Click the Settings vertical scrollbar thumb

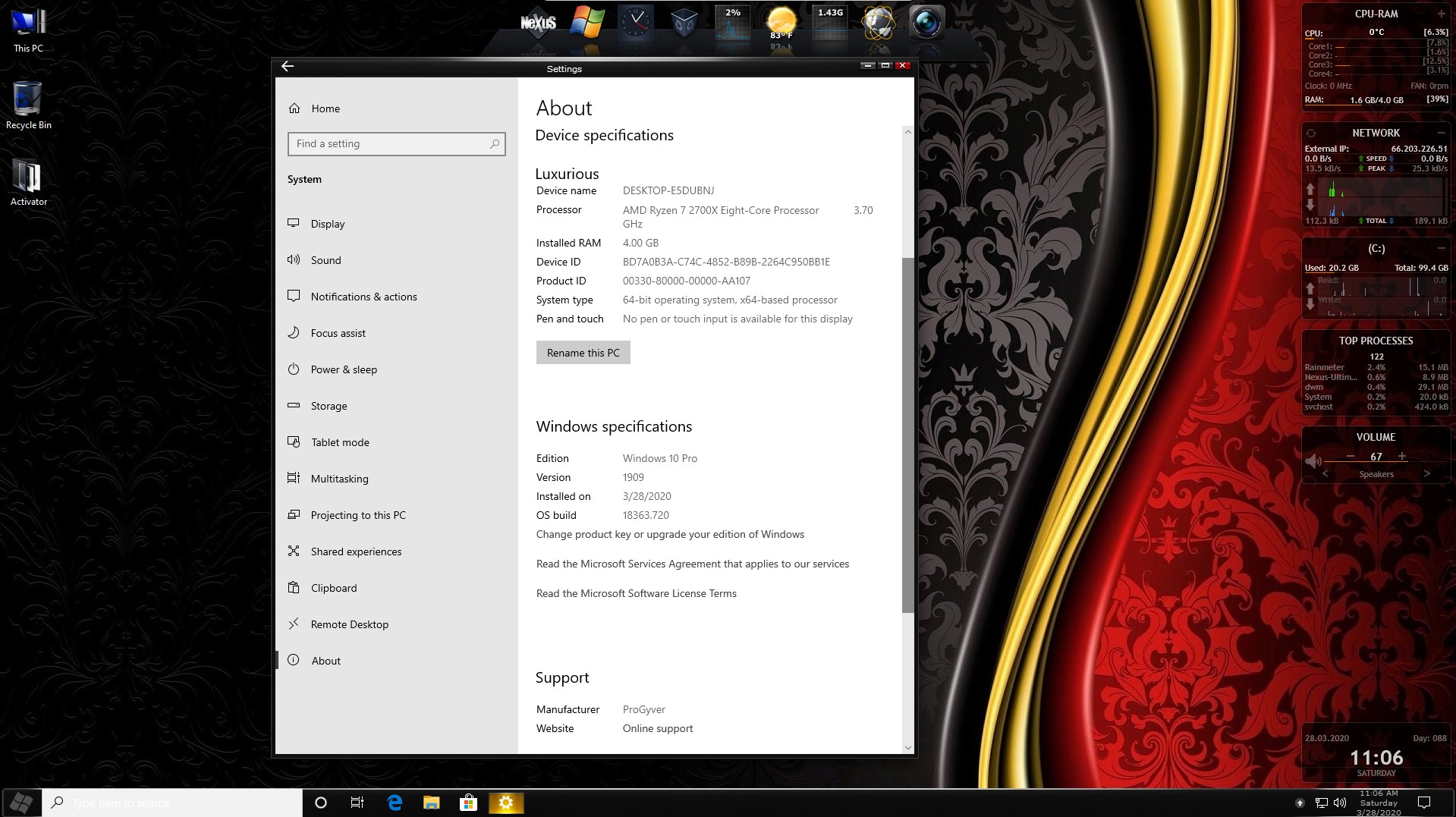click(x=907, y=435)
